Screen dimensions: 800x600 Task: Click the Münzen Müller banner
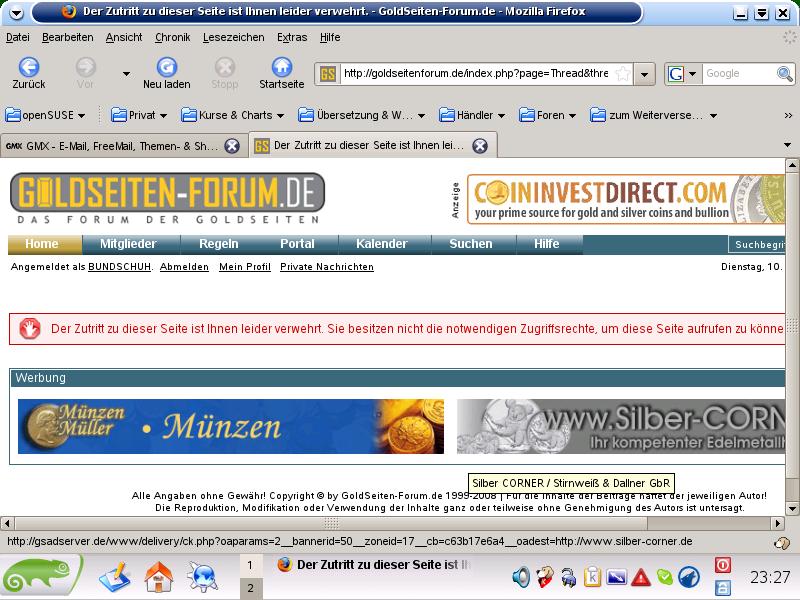[231, 427]
